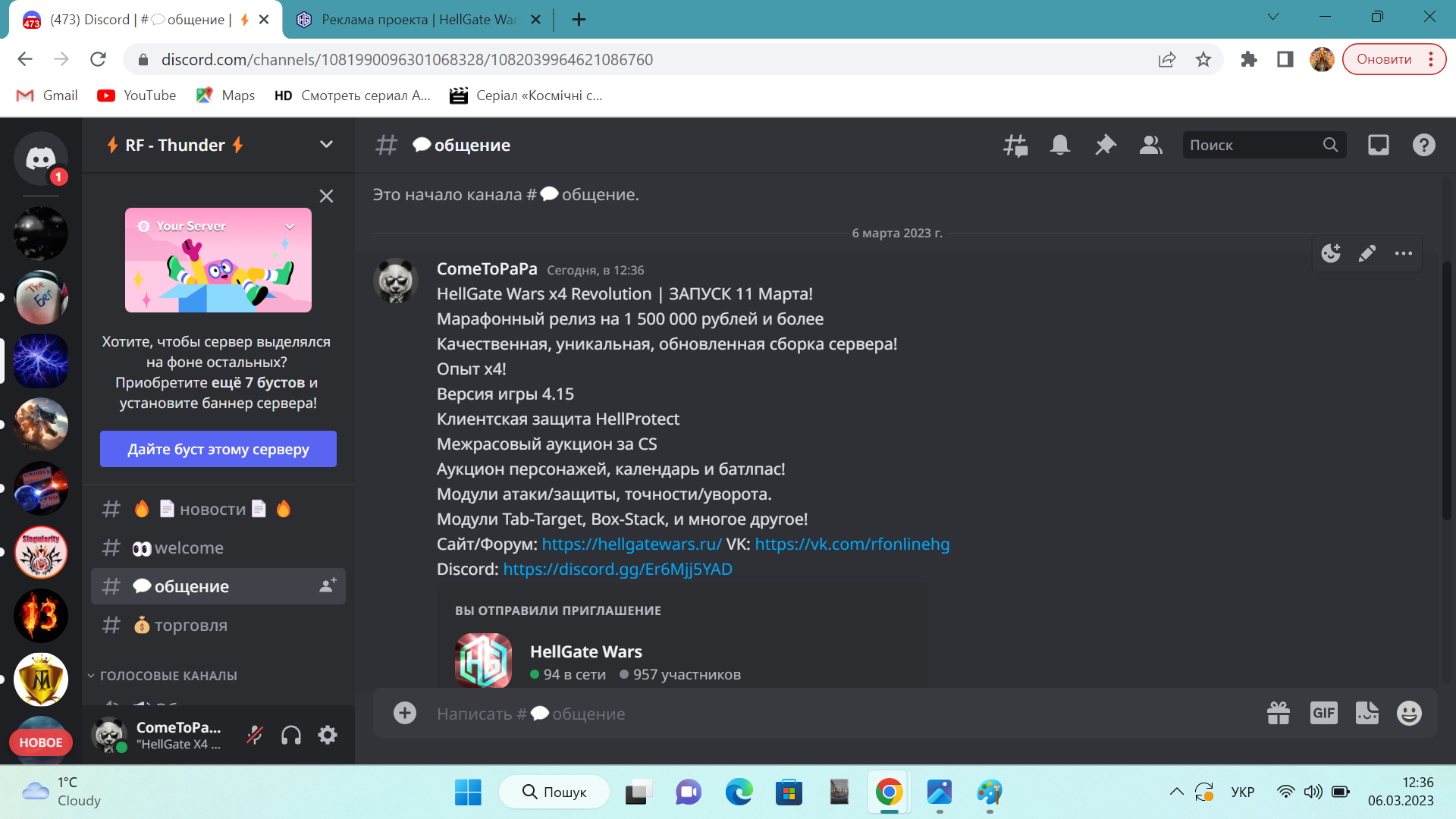Open Discord help question mark icon
1456x819 pixels.
coord(1424,145)
